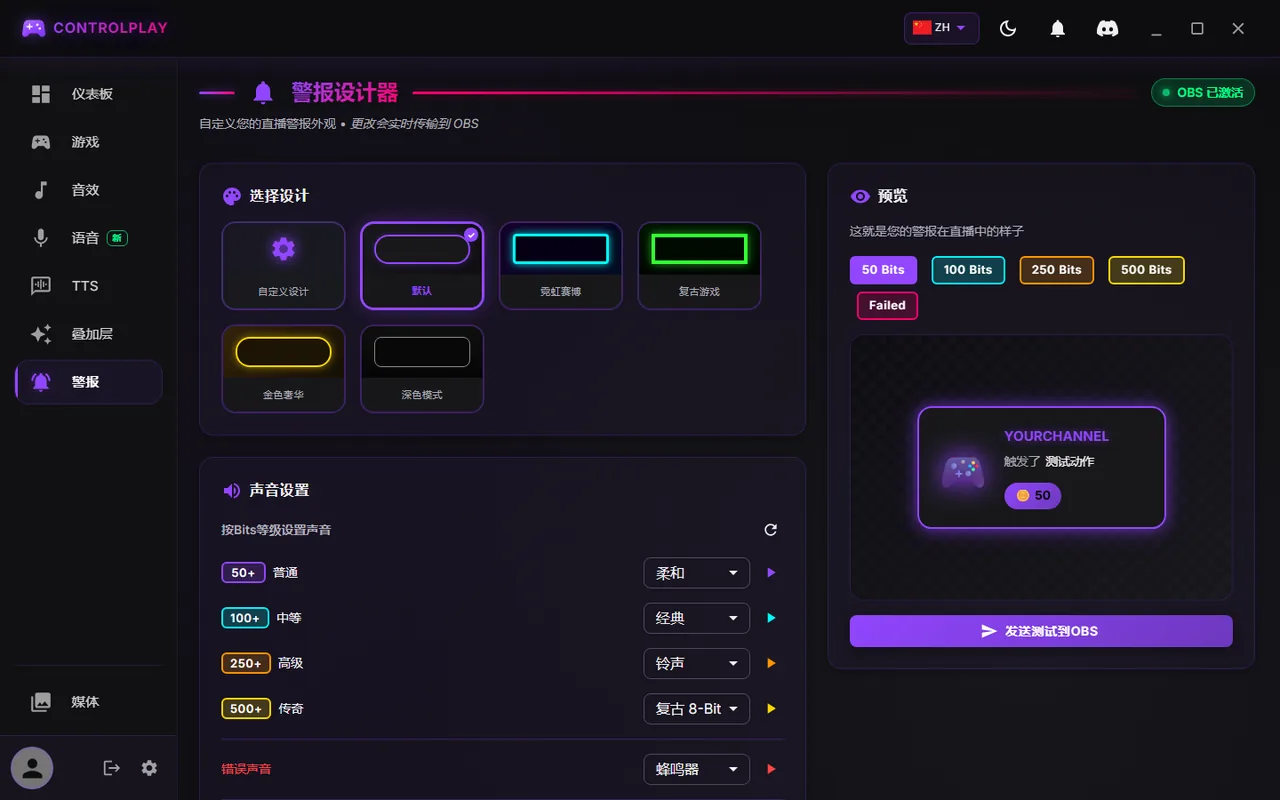The width and height of the screenshot is (1280, 800).
Task: Preview the 250+ 高级 sound
Action: click(x=771, y=663)
